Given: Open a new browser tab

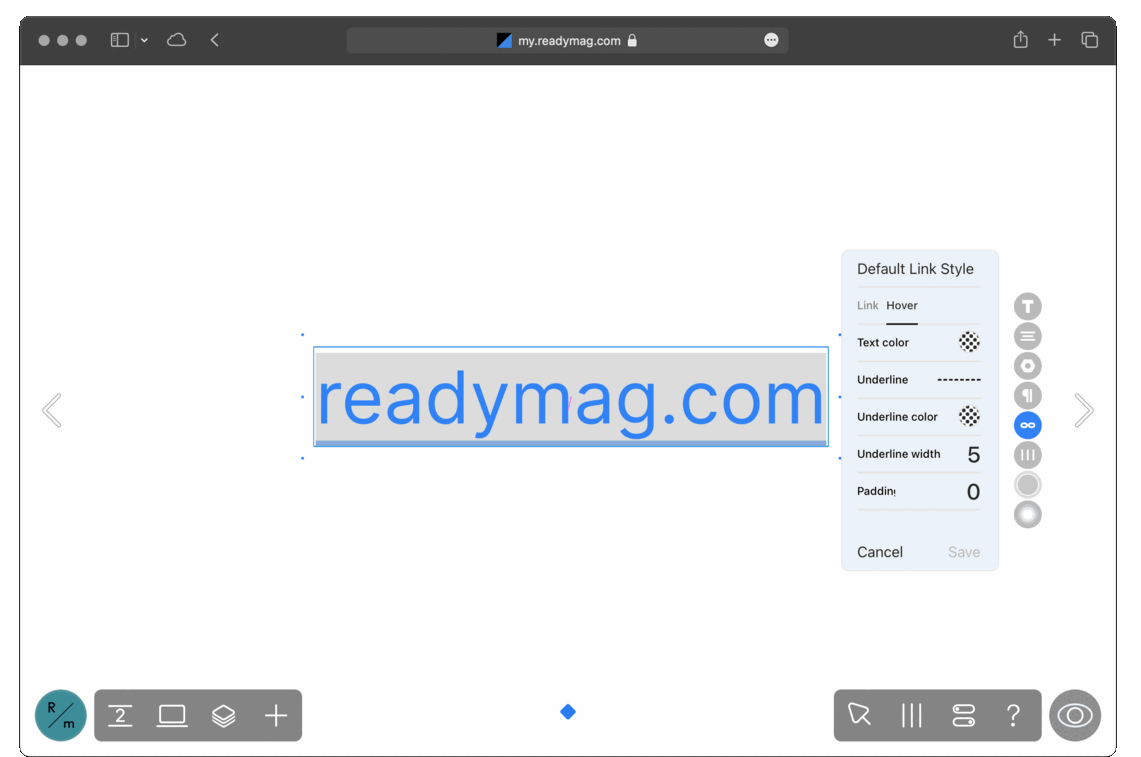Looking at the screenshot, I should click(x=1054, y=40).
